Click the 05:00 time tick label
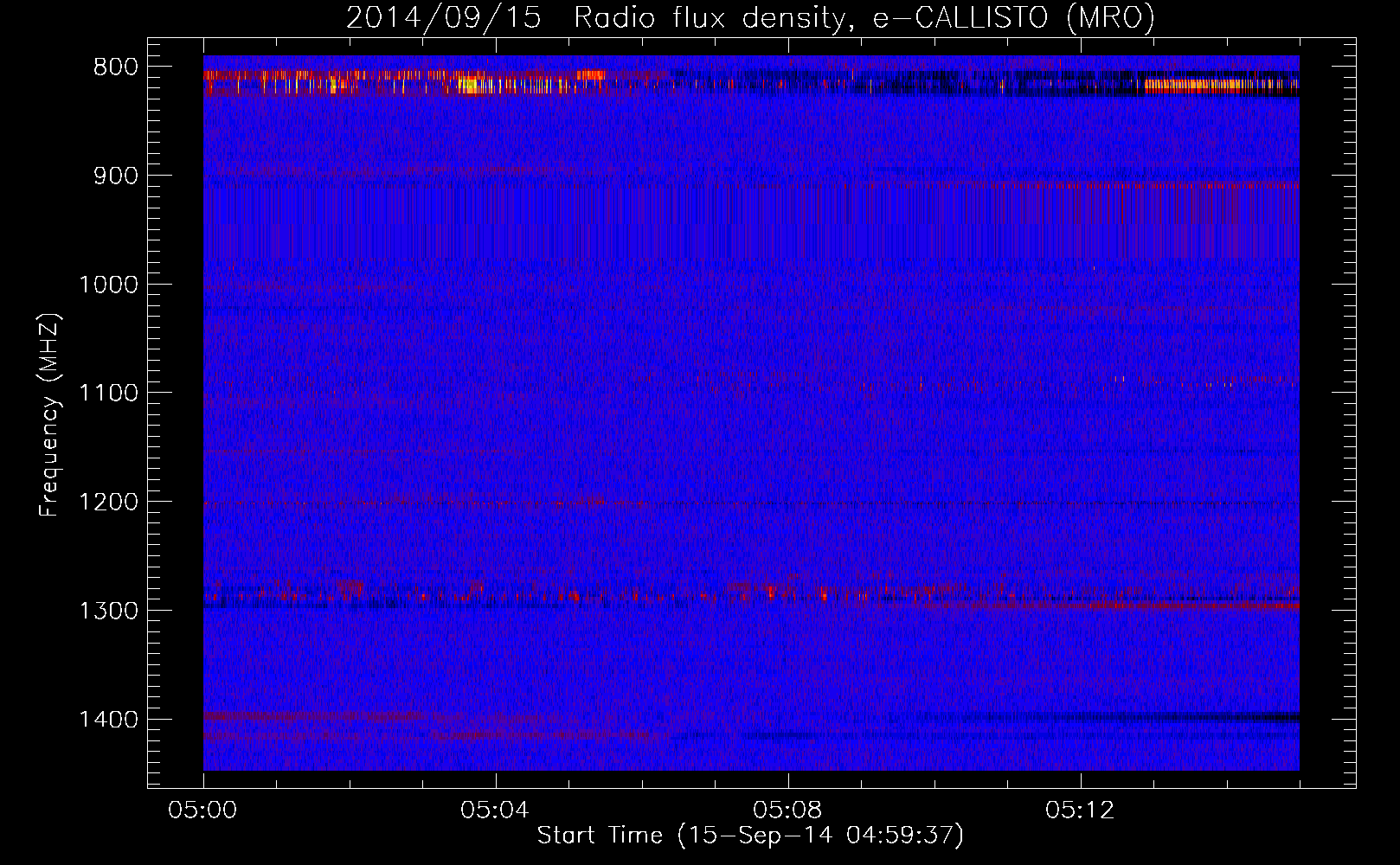Viewport: 1400px width, 865px height. (202, 811)
